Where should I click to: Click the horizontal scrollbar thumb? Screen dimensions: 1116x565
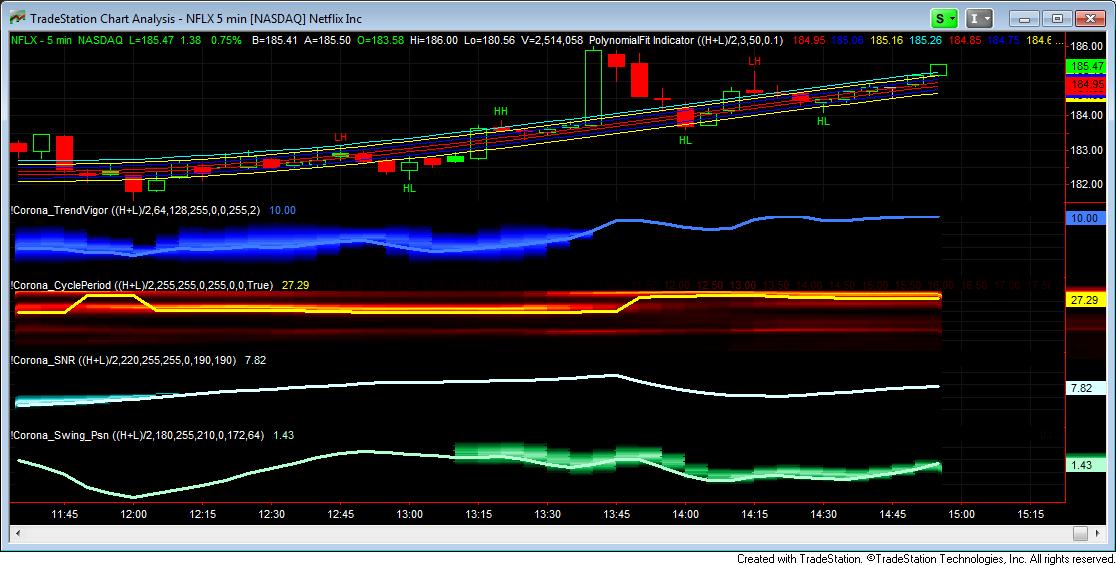(x=1080, y=533)
